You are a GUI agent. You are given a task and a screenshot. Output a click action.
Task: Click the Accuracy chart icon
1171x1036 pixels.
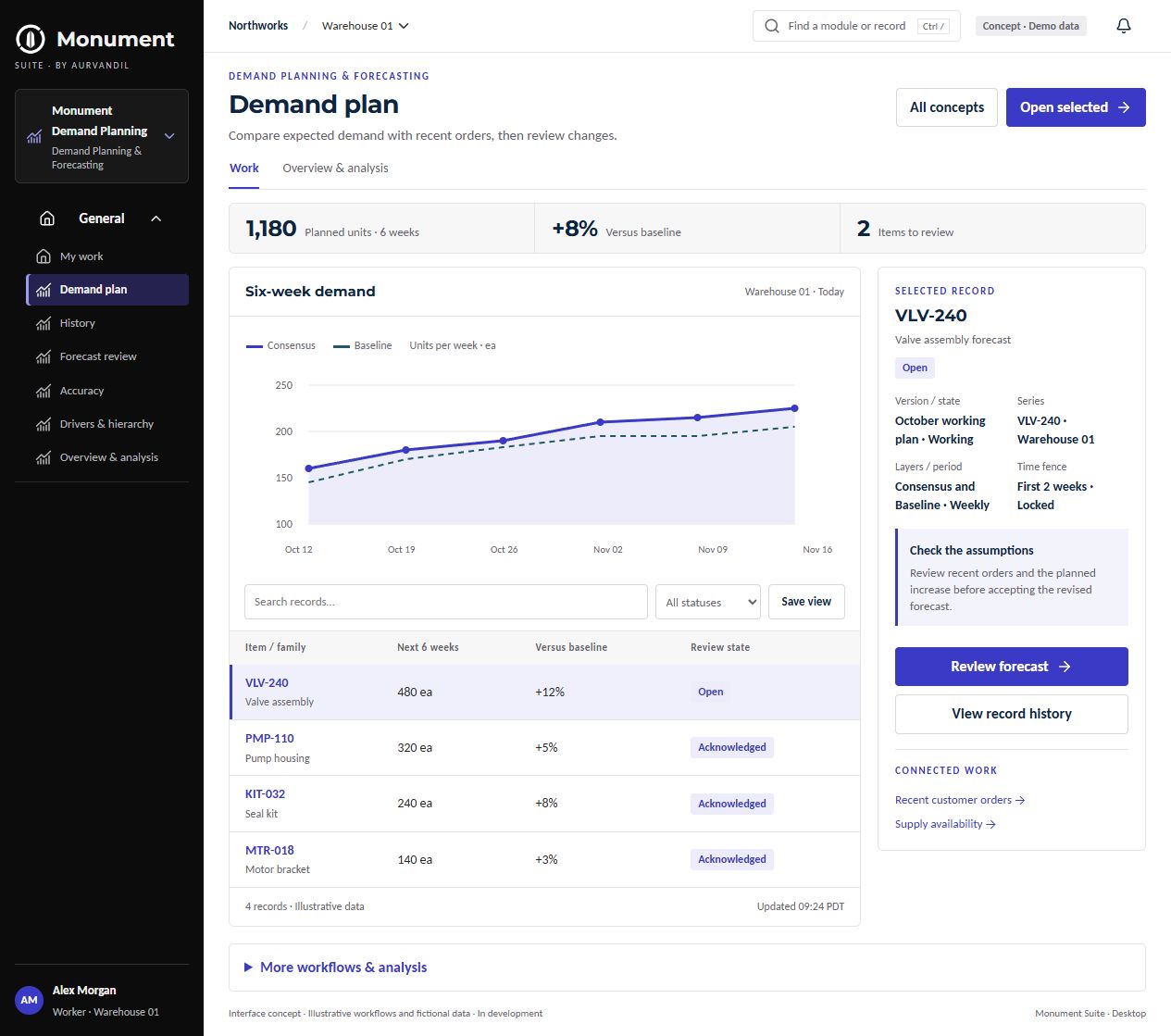point(44,391)
